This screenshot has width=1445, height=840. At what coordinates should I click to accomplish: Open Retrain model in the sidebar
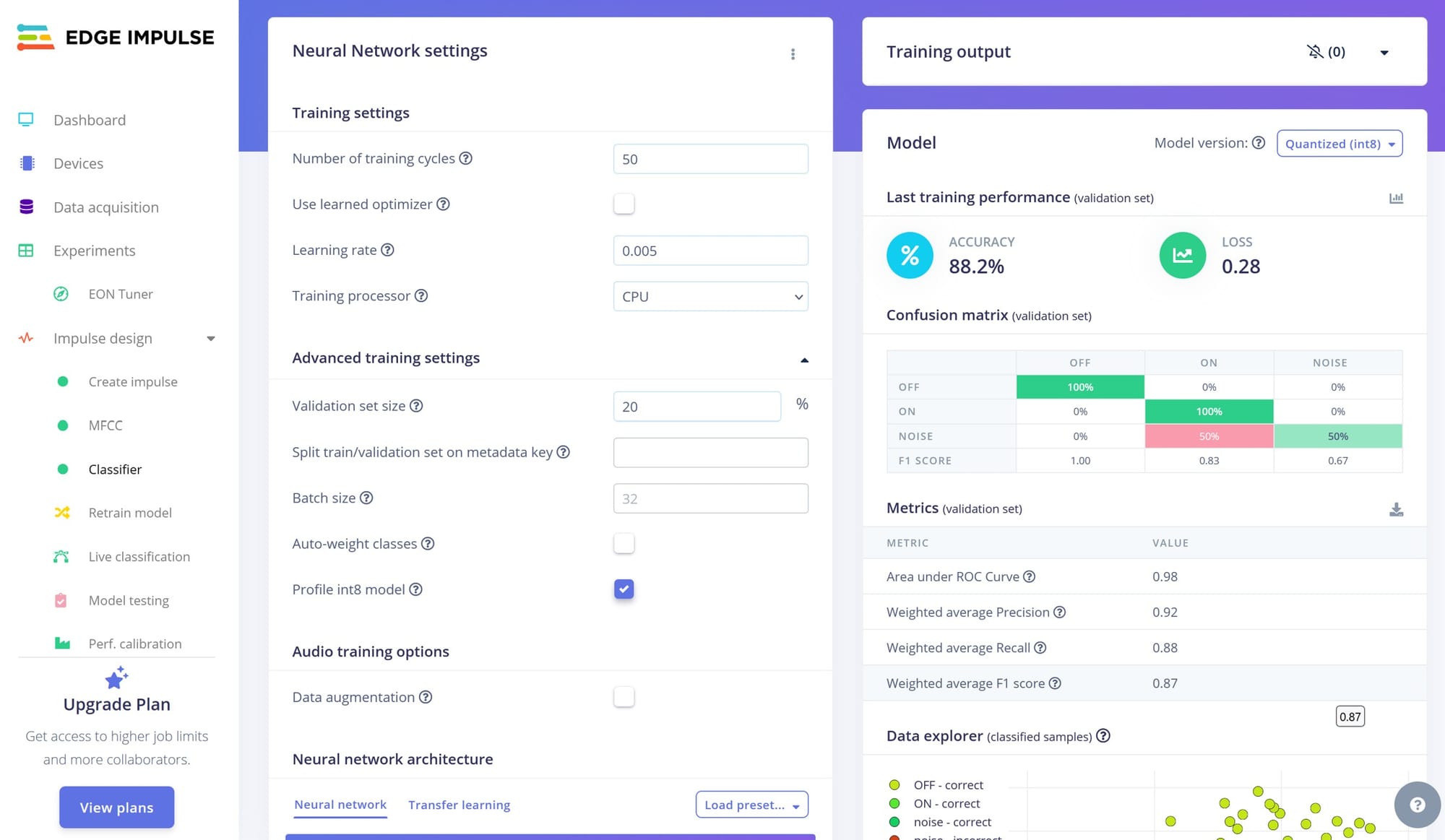click(130, 513)
